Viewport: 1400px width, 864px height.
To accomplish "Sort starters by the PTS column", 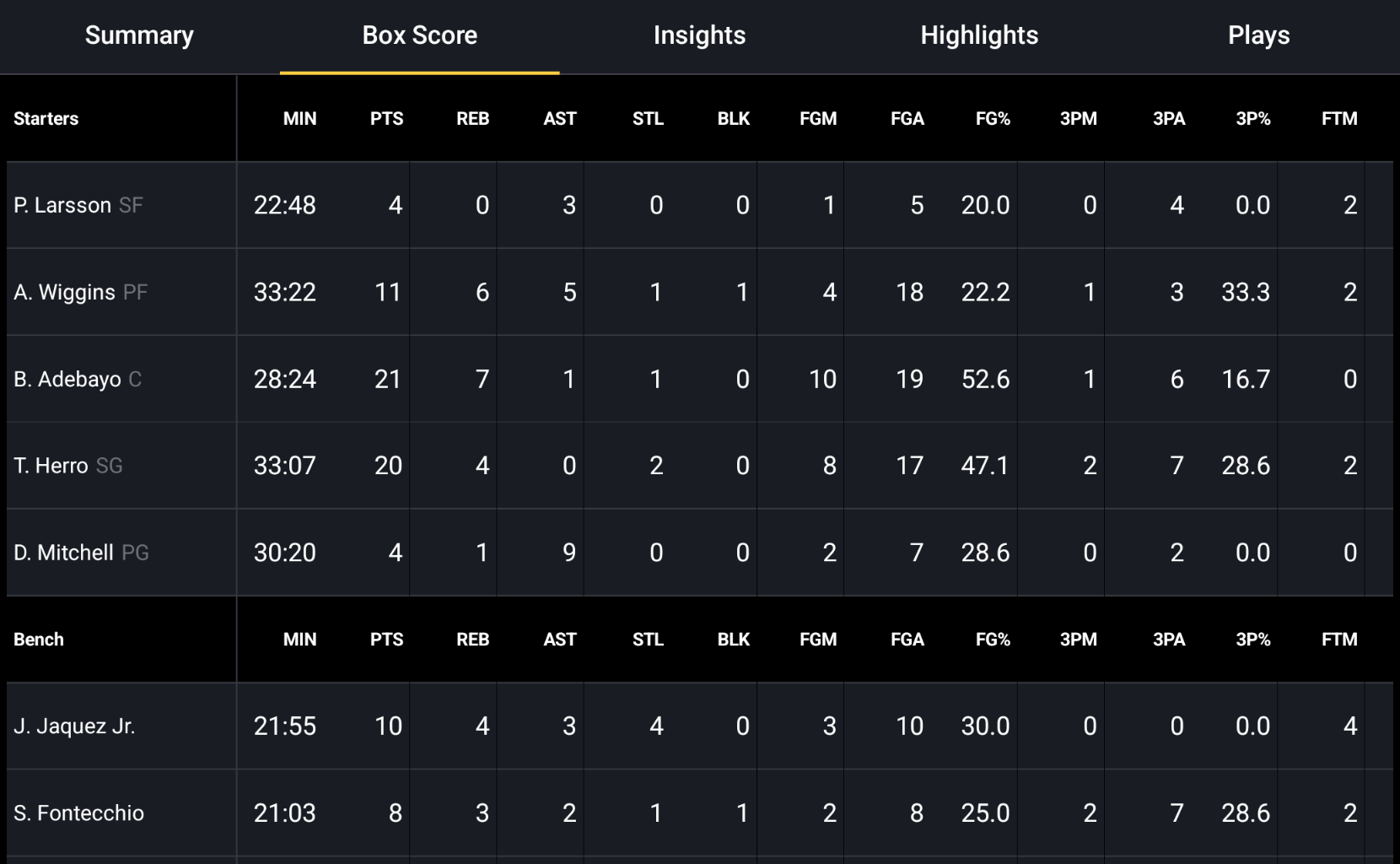I will [386, 118].
